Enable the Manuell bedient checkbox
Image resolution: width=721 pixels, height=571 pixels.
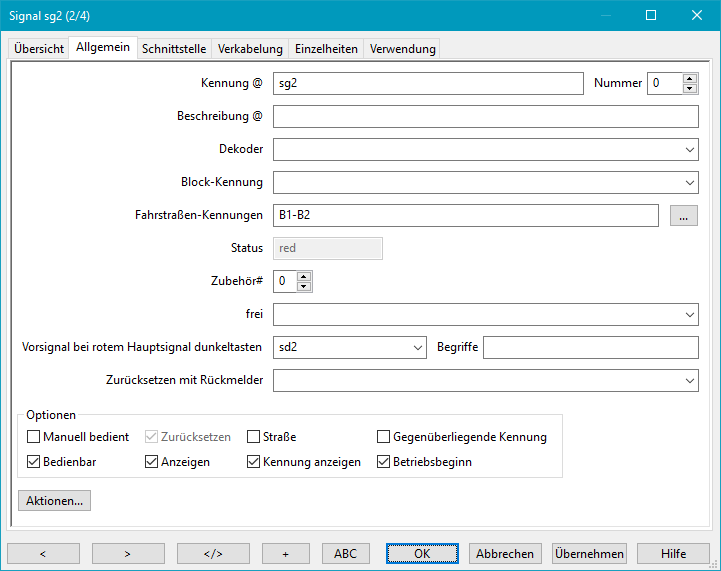tap(34, 437)
